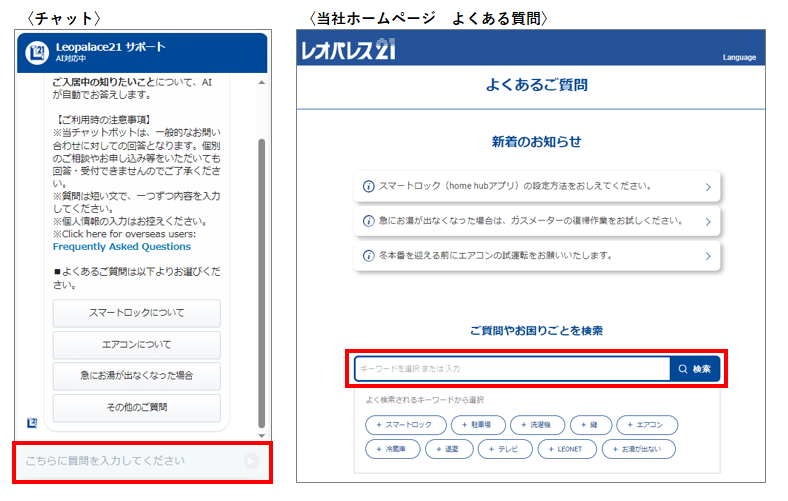Click the chat window vertical scrollbar
This screenshot has width=788, height=501.
point(262,280)
